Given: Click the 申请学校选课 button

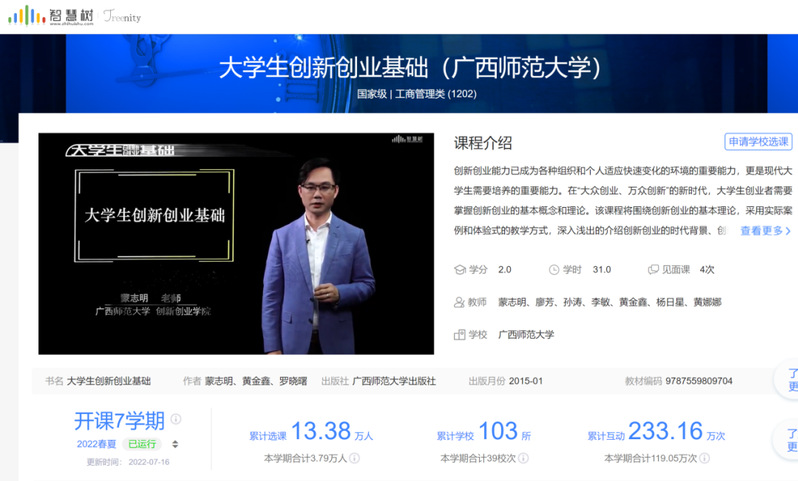Looking at the screenshot, I should click(758, 142).
